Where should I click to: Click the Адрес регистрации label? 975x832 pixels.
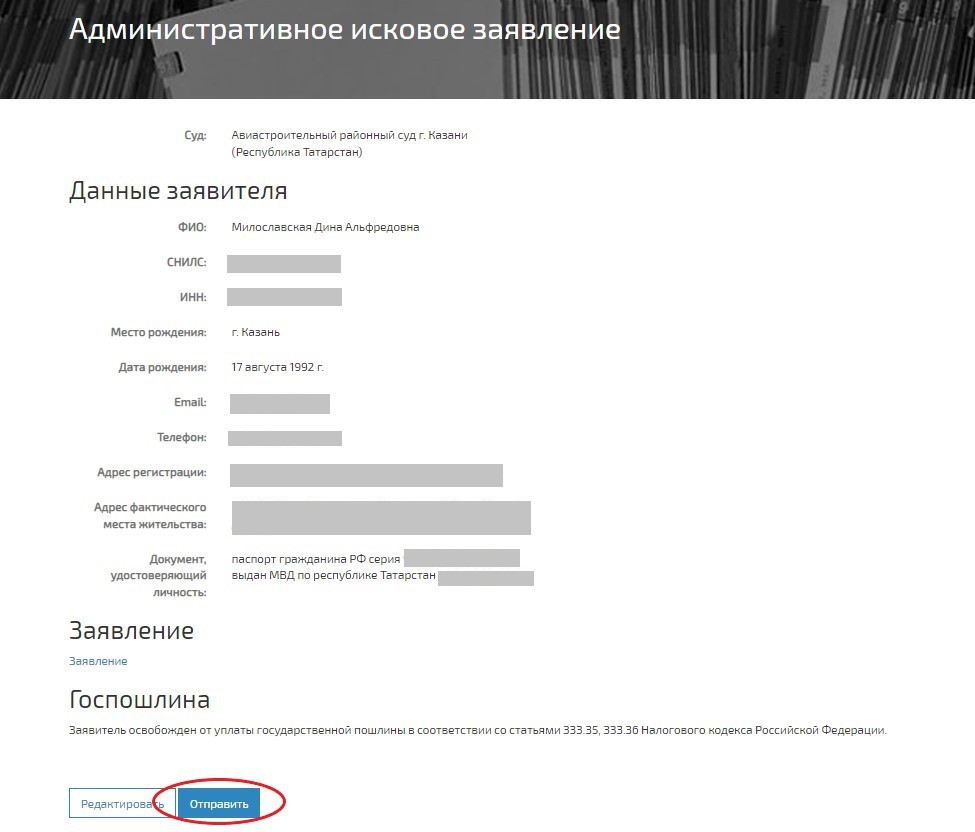(152, 472)
